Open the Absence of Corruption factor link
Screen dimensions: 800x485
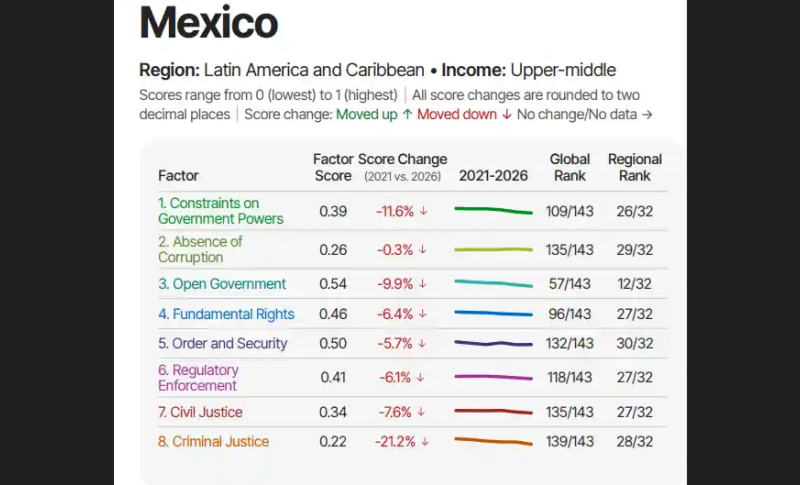200,249
